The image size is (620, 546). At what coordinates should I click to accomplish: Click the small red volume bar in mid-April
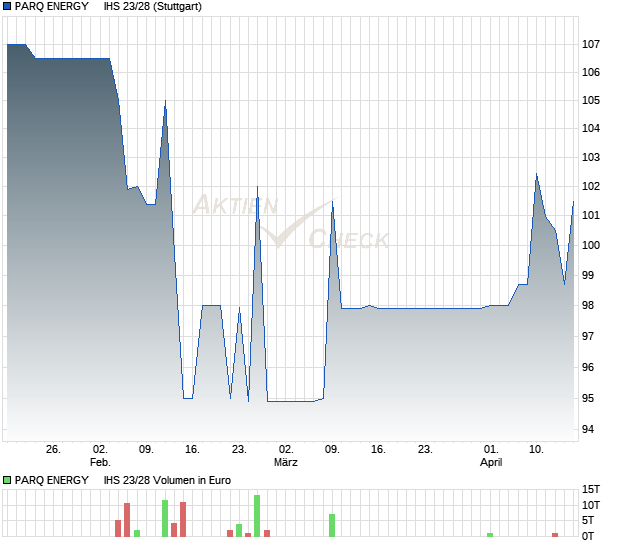point(555,535)
